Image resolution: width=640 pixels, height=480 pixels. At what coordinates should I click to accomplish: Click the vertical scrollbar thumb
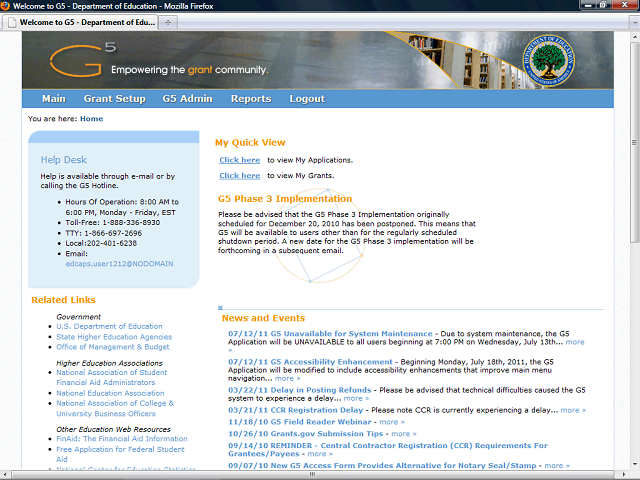click(x=634, y=142)
